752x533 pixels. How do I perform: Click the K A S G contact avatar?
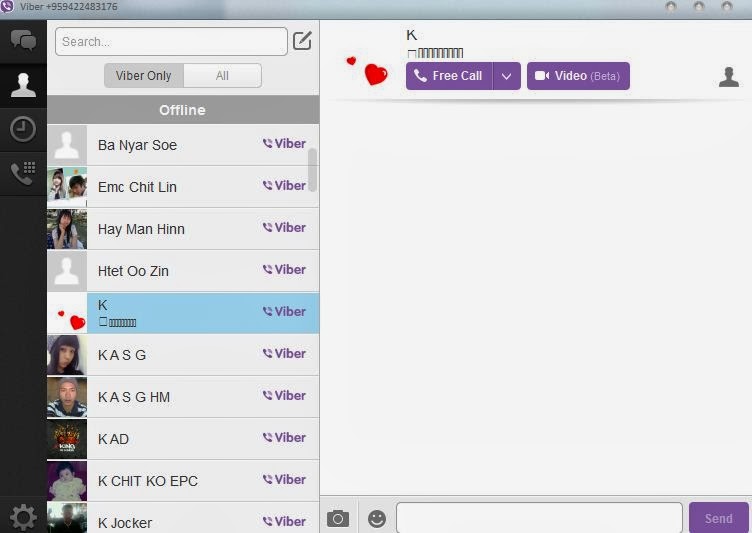[67, 355]
